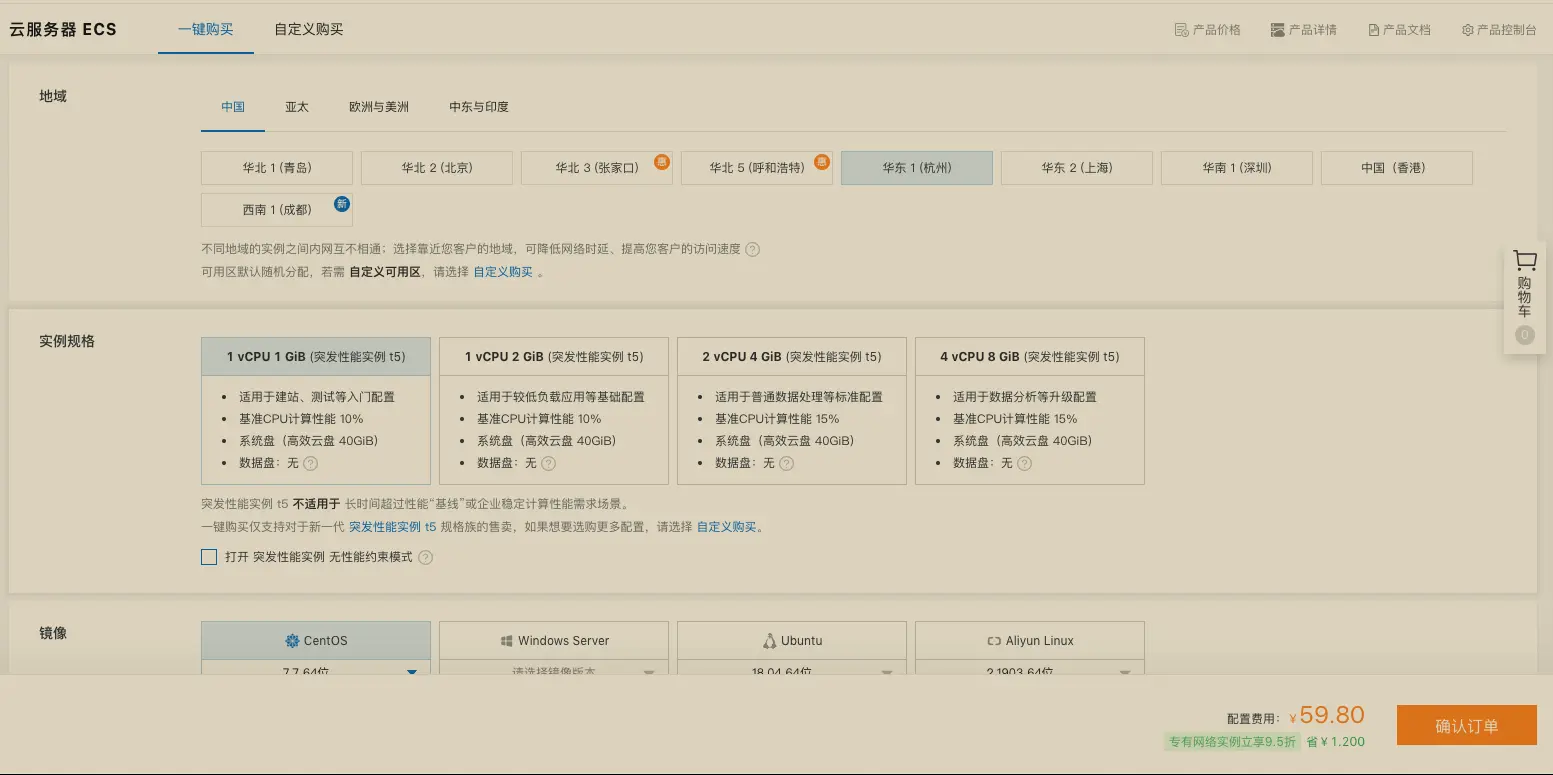Click the ¥59.80 configuration price
The width and height of the screenshot is (1553, 775).
click(x=1327, y=715)
